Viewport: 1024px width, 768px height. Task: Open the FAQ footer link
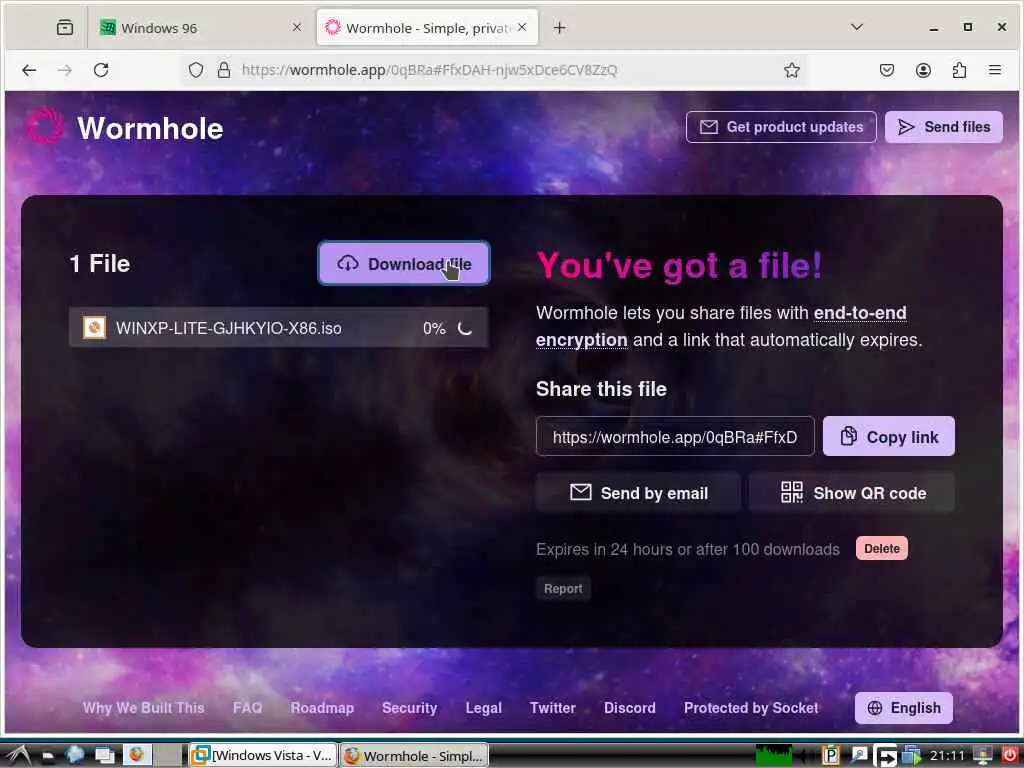pyautogui.click(x=248, y=708)
